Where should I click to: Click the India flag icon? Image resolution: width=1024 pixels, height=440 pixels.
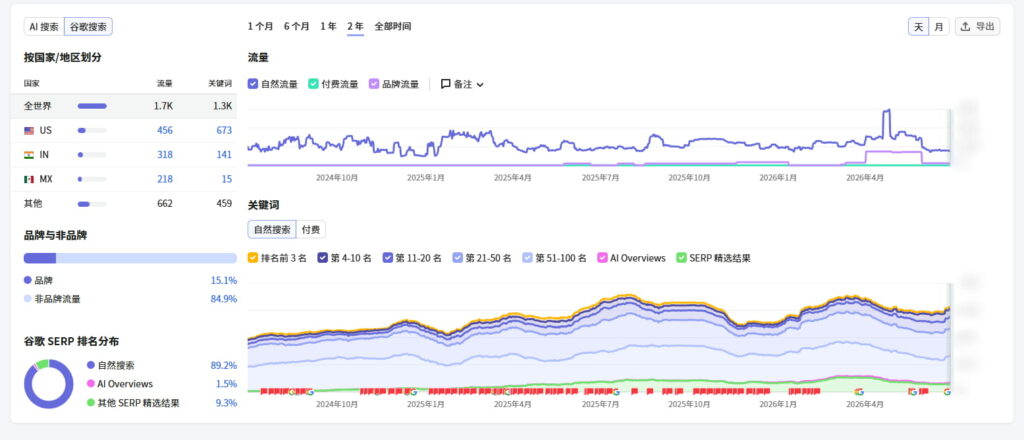pyautogui.click(x=29, y=155)
